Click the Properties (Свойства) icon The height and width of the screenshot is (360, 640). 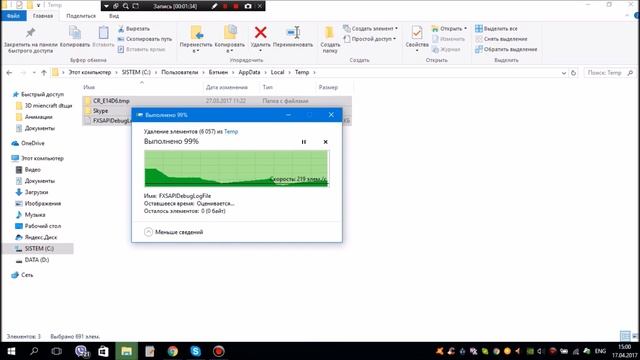click(x=417, y=33)
